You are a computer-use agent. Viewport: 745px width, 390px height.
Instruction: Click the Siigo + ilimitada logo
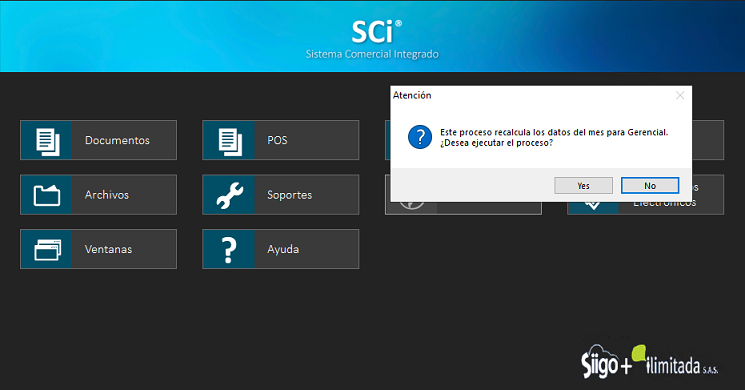point(649,361)
